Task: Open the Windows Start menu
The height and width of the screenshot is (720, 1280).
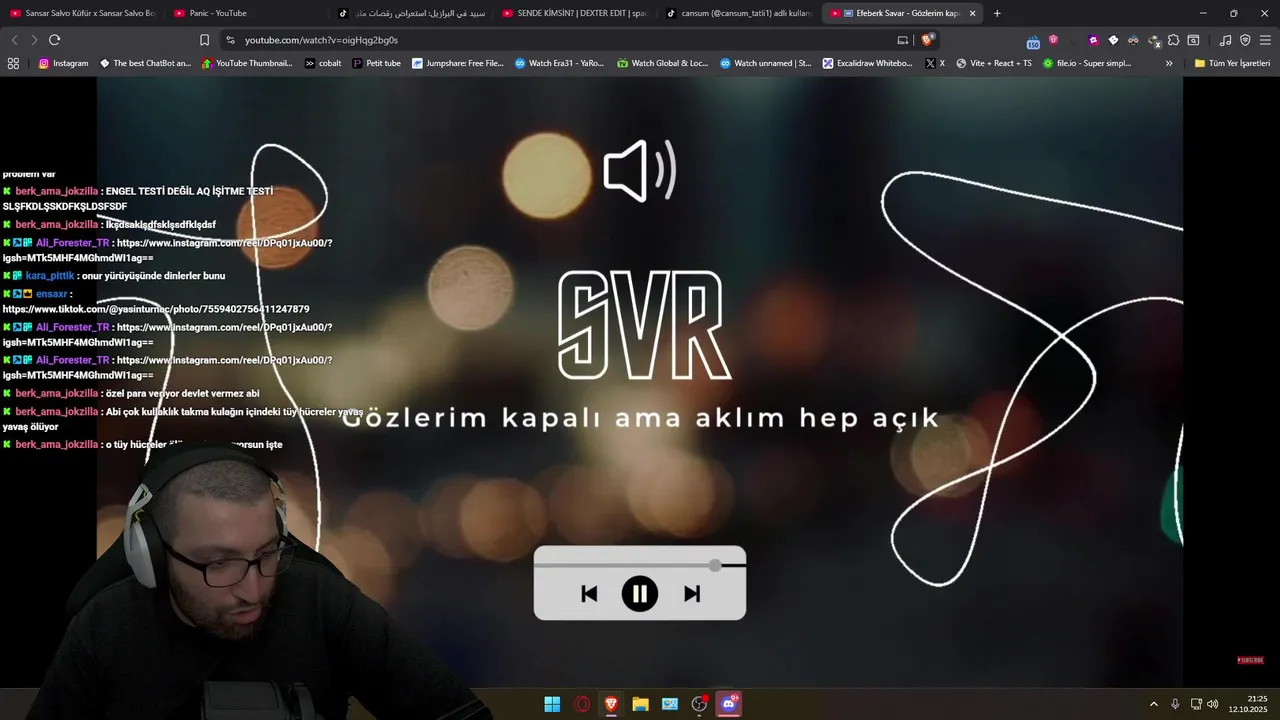Action: tap(552, 704)
